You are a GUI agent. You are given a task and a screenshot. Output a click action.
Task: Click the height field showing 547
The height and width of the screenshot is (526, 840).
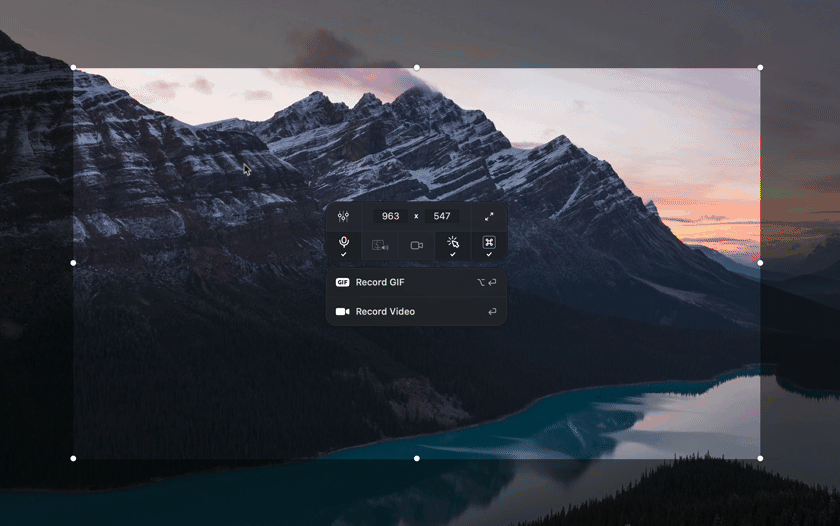(x=442, y=216)
